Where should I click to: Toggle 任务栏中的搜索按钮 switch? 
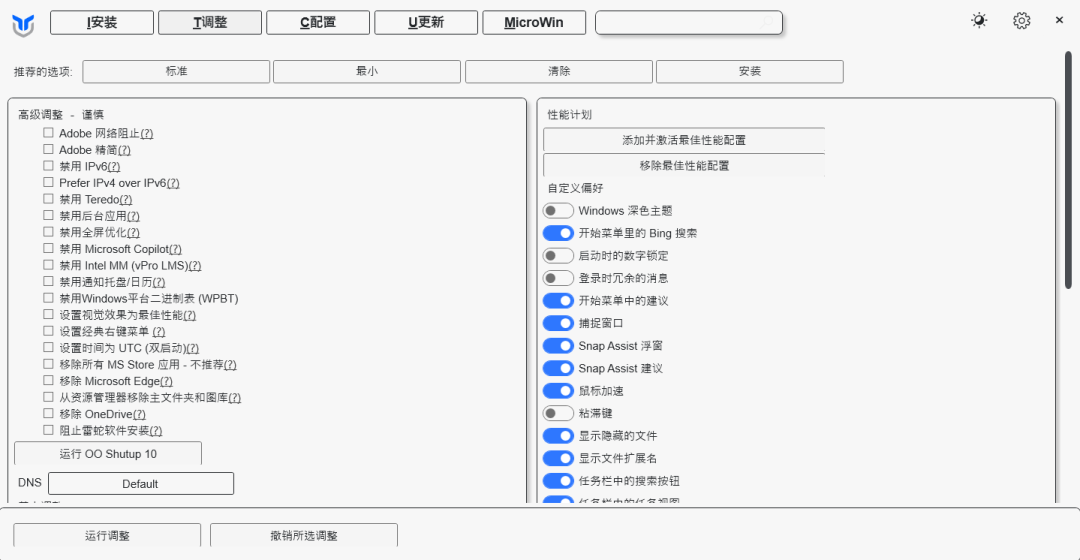[558, 480]
